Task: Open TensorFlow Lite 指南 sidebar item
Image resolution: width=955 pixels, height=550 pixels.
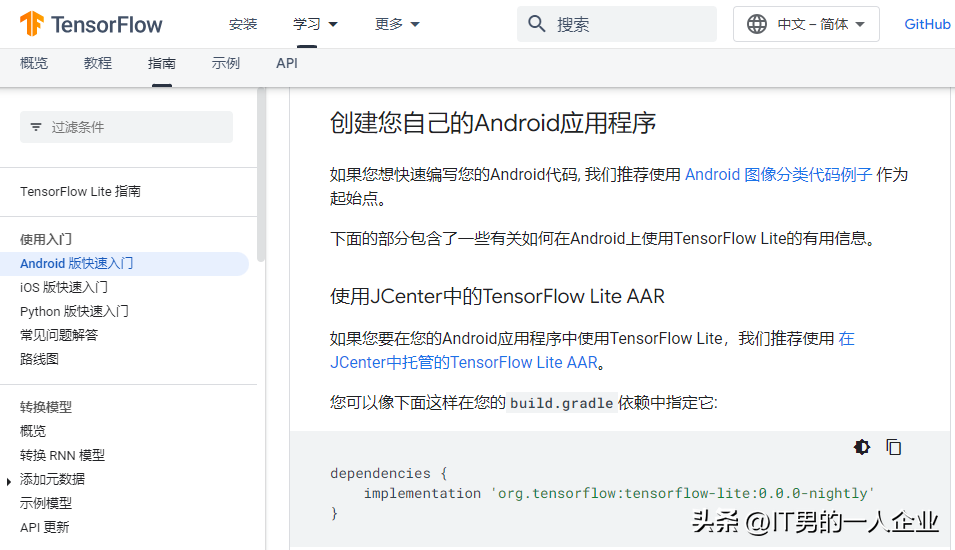Action: click(x=80, y=191)
